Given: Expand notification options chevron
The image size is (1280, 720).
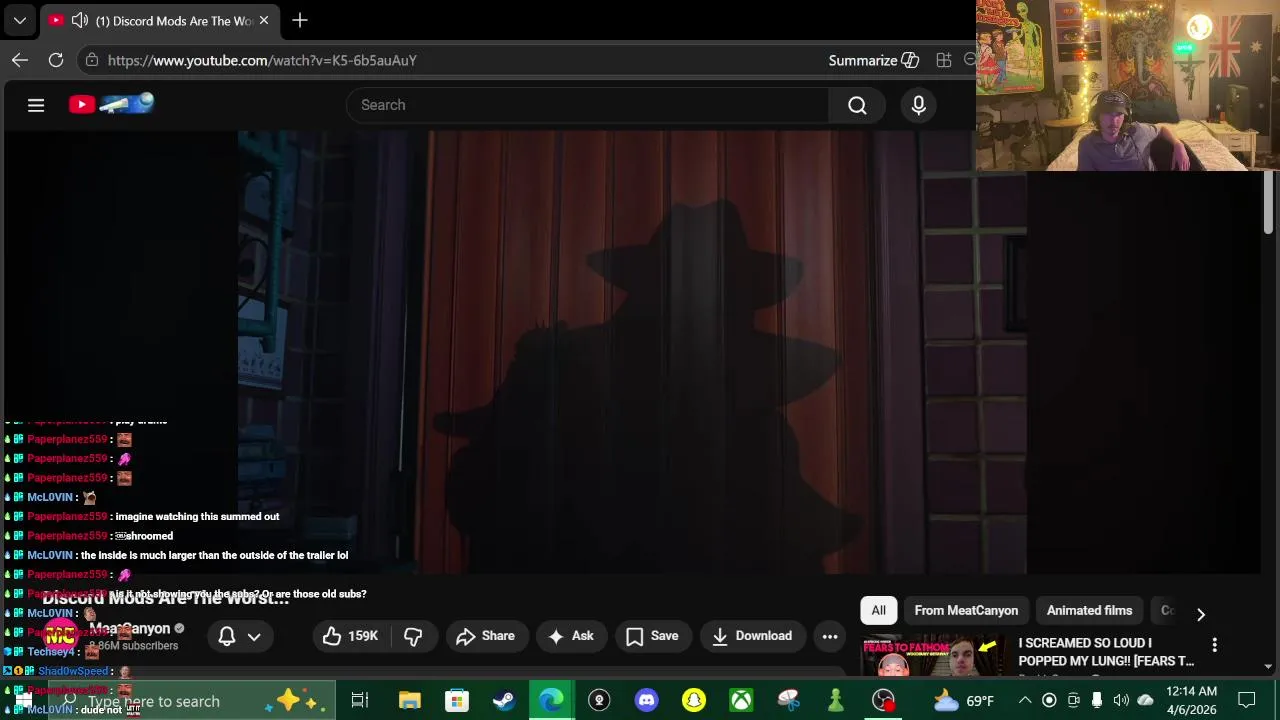Looking at the screenshot, I should coord(254,636).
